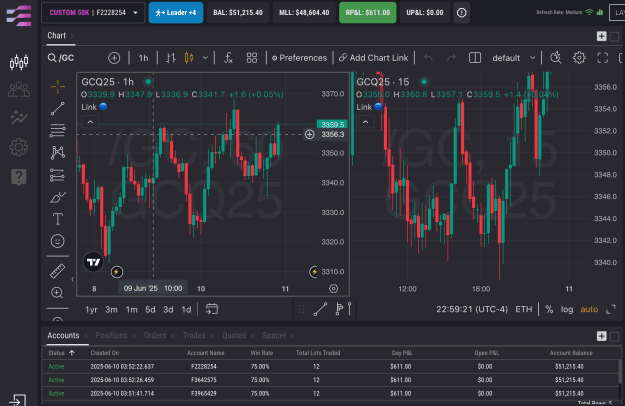
Task: Set chart range to 1yr
Action: click(91, 310)
